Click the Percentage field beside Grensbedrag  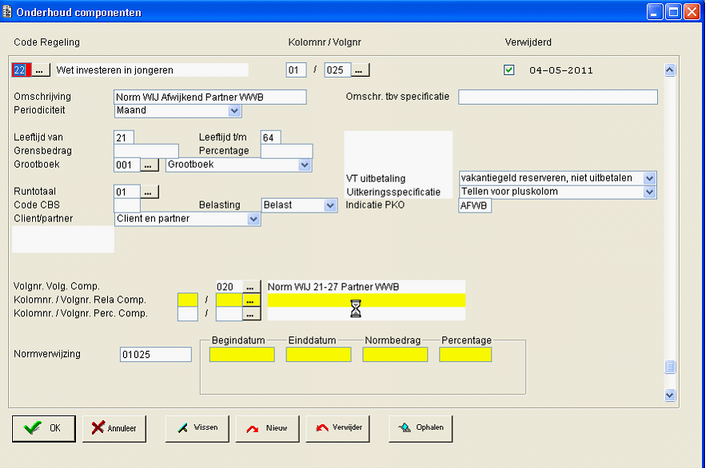(286, 151)
